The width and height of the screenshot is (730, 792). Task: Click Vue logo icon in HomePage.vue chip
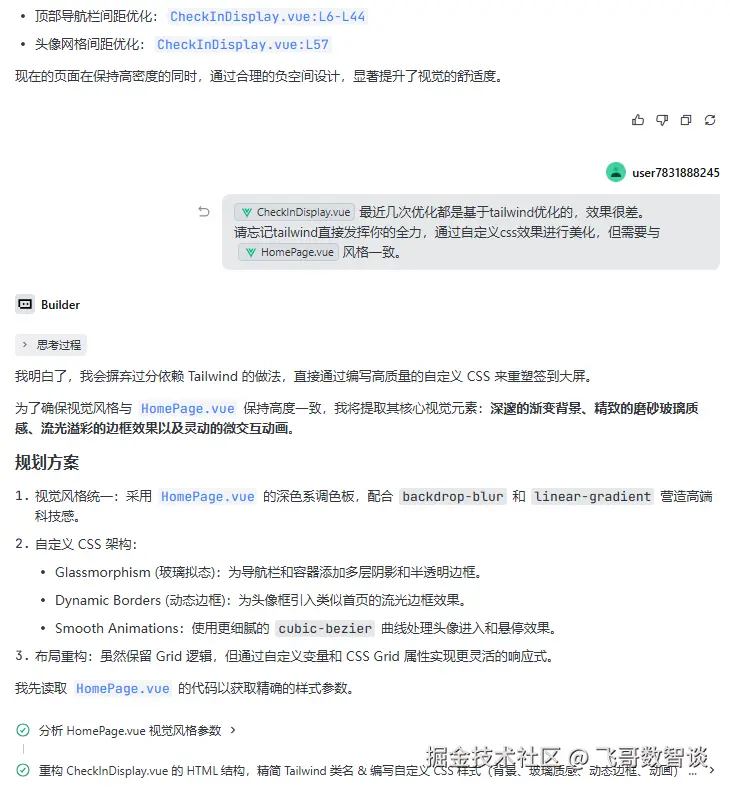point(251,252)
